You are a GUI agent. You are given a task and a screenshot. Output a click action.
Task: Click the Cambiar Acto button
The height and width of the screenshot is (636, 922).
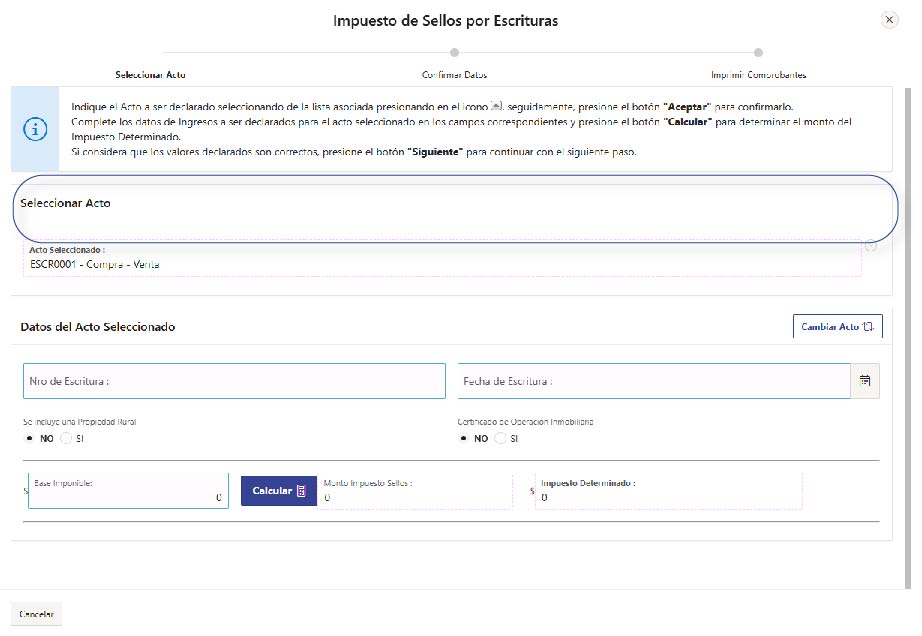pyautogui.click(x=837, y=327)
